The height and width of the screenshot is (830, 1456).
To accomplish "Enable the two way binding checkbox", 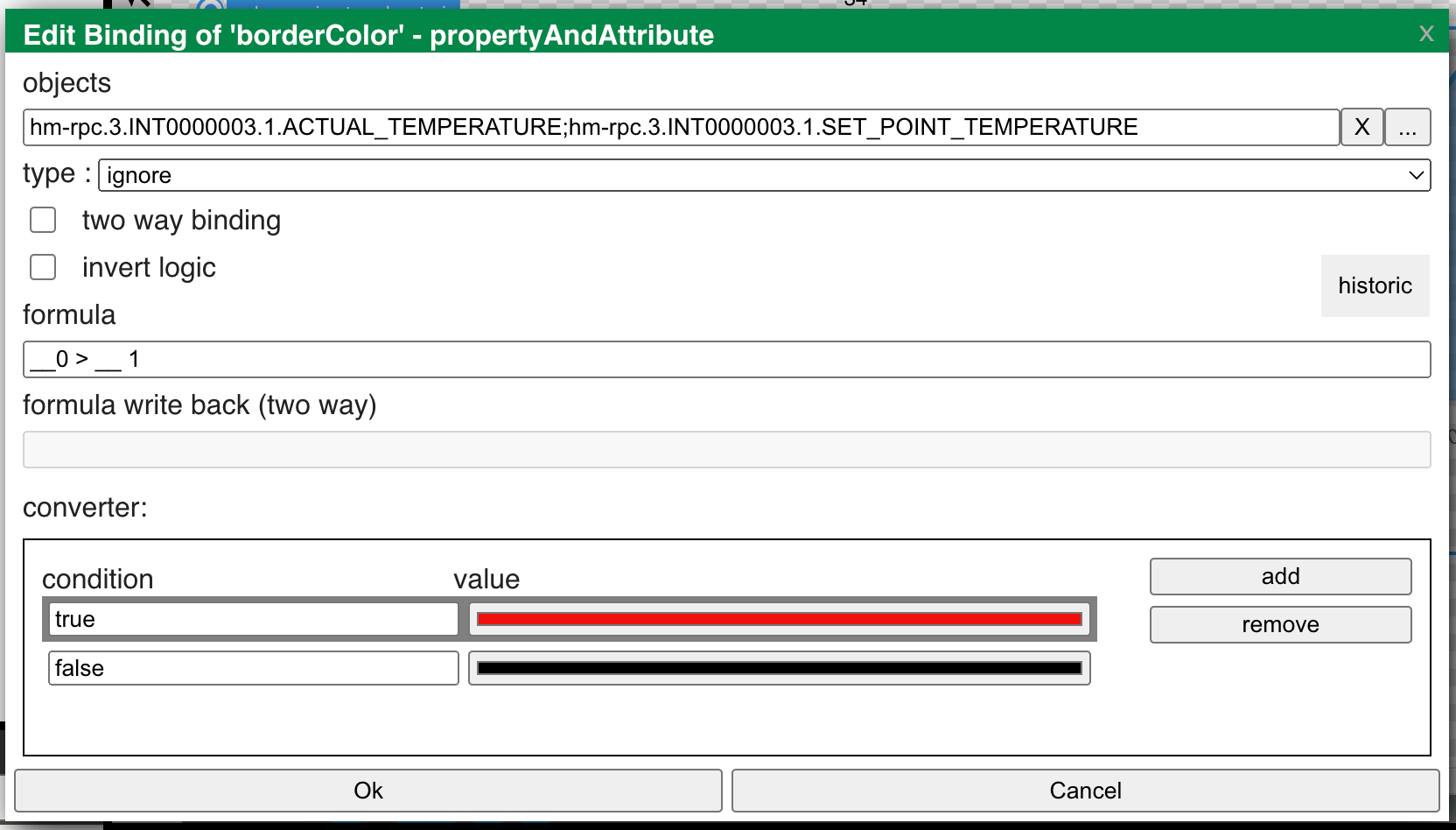I will (x=43, y=220).
